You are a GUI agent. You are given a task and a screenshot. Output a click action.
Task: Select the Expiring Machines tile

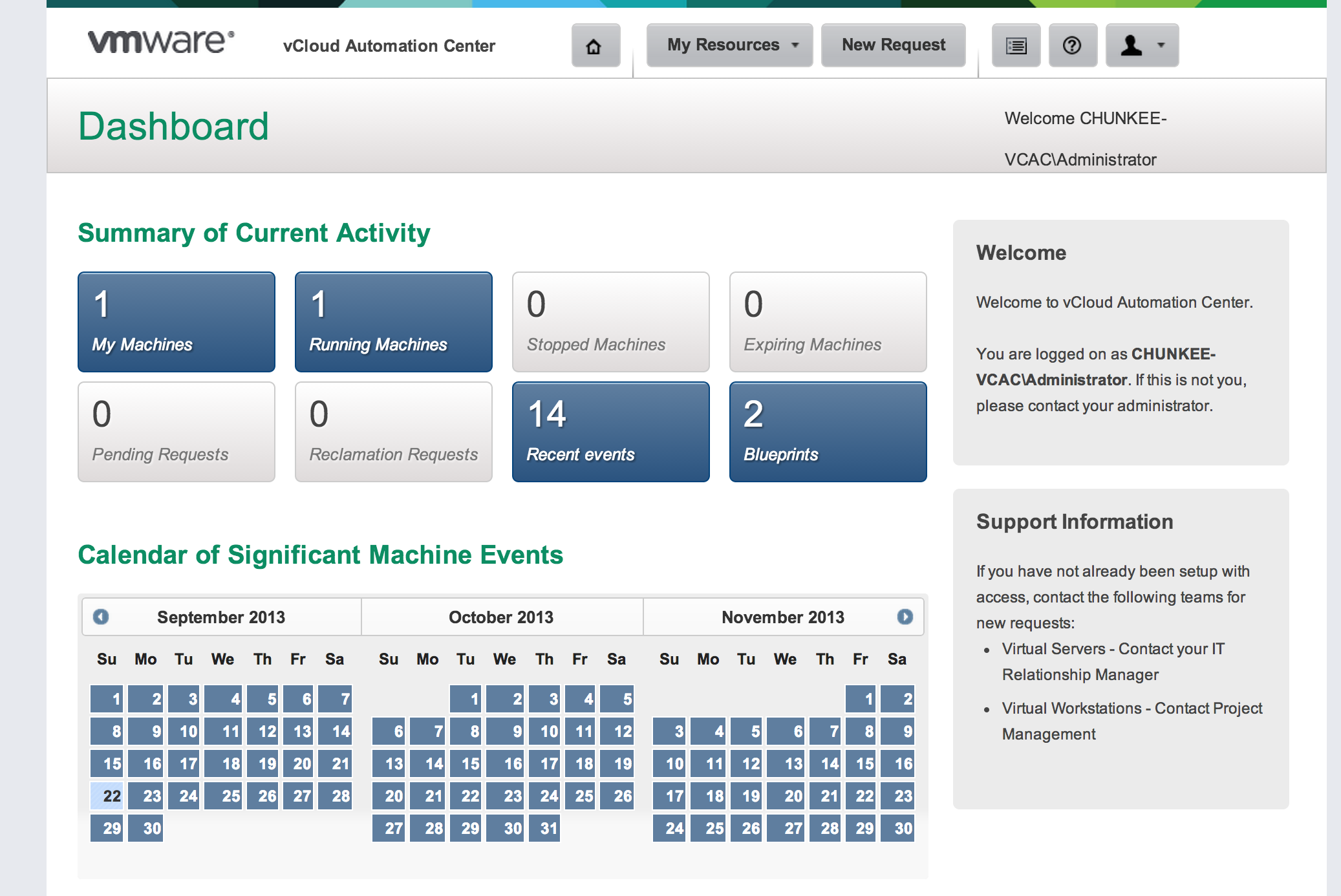click(828, 322)
